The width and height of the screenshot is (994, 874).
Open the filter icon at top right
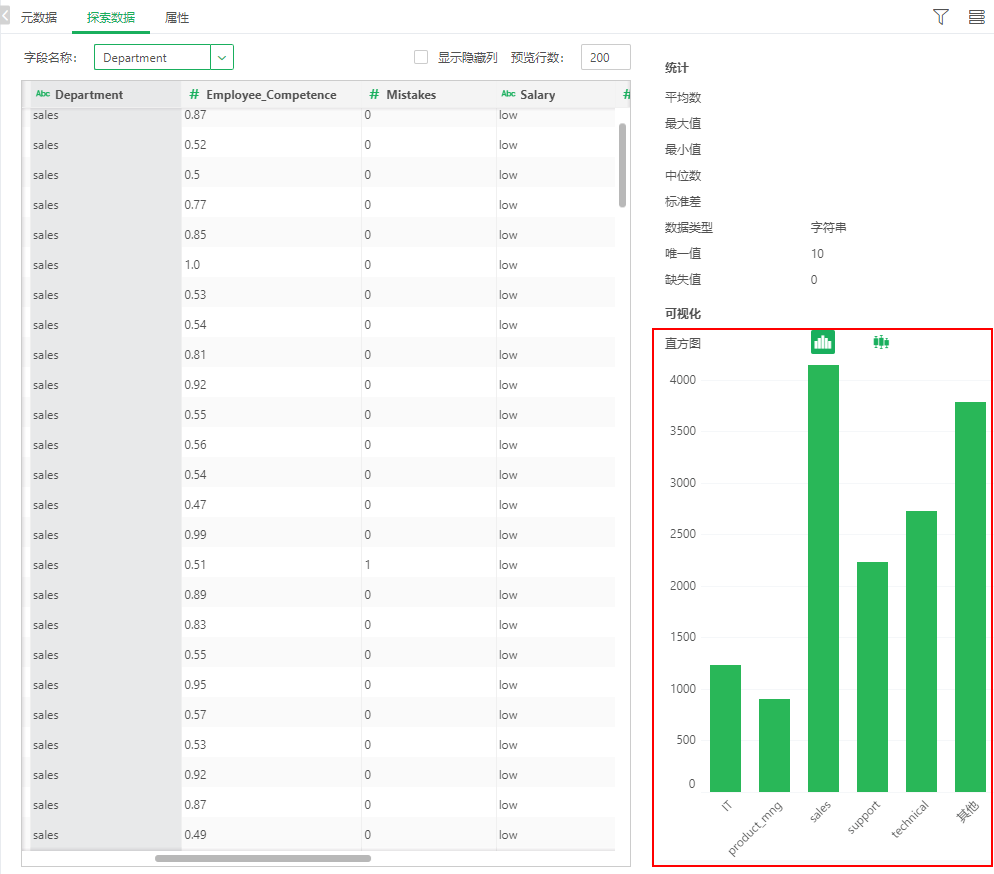coord(940,17)
